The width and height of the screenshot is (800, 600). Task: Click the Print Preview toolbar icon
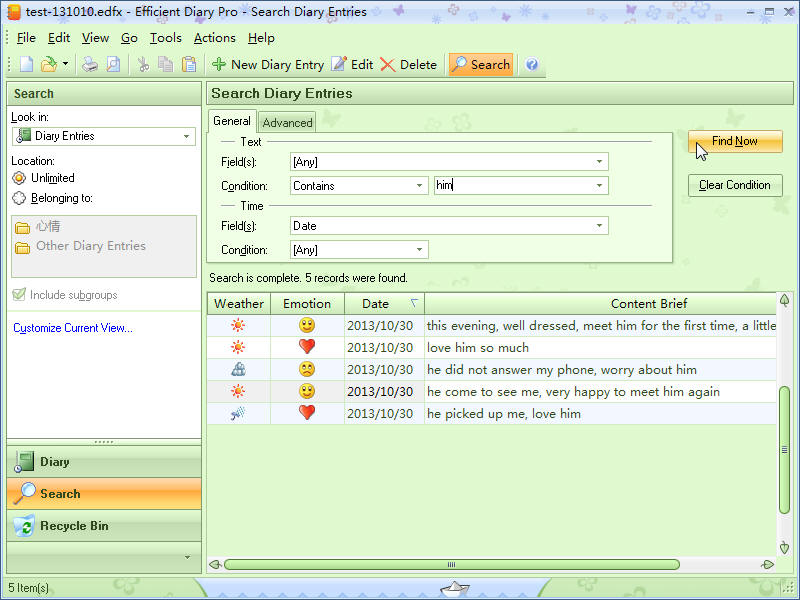(113, 64)
